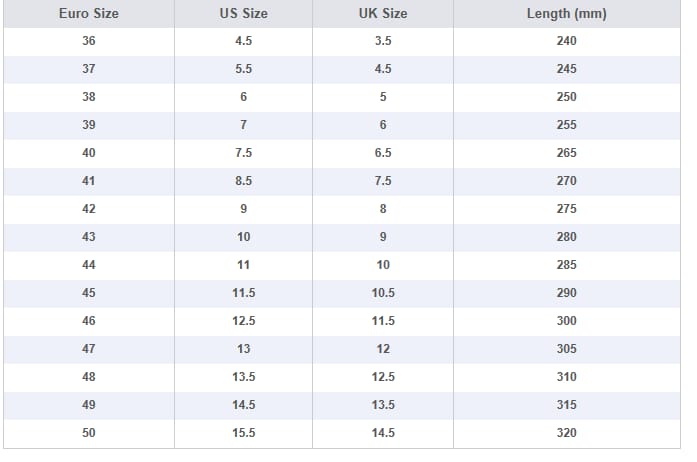Click US size 8.5 cell
Screen dimensions: 697x462
coord(243,181)
